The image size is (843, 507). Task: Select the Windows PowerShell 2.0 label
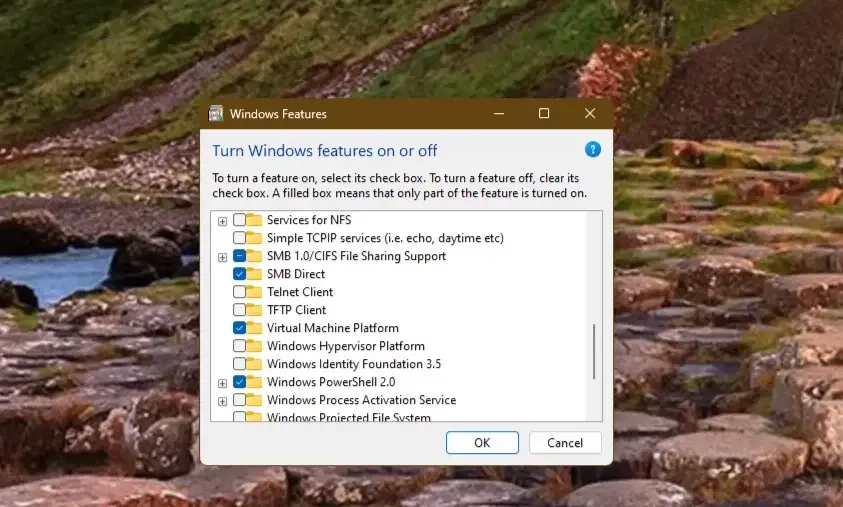coord(331,382)
